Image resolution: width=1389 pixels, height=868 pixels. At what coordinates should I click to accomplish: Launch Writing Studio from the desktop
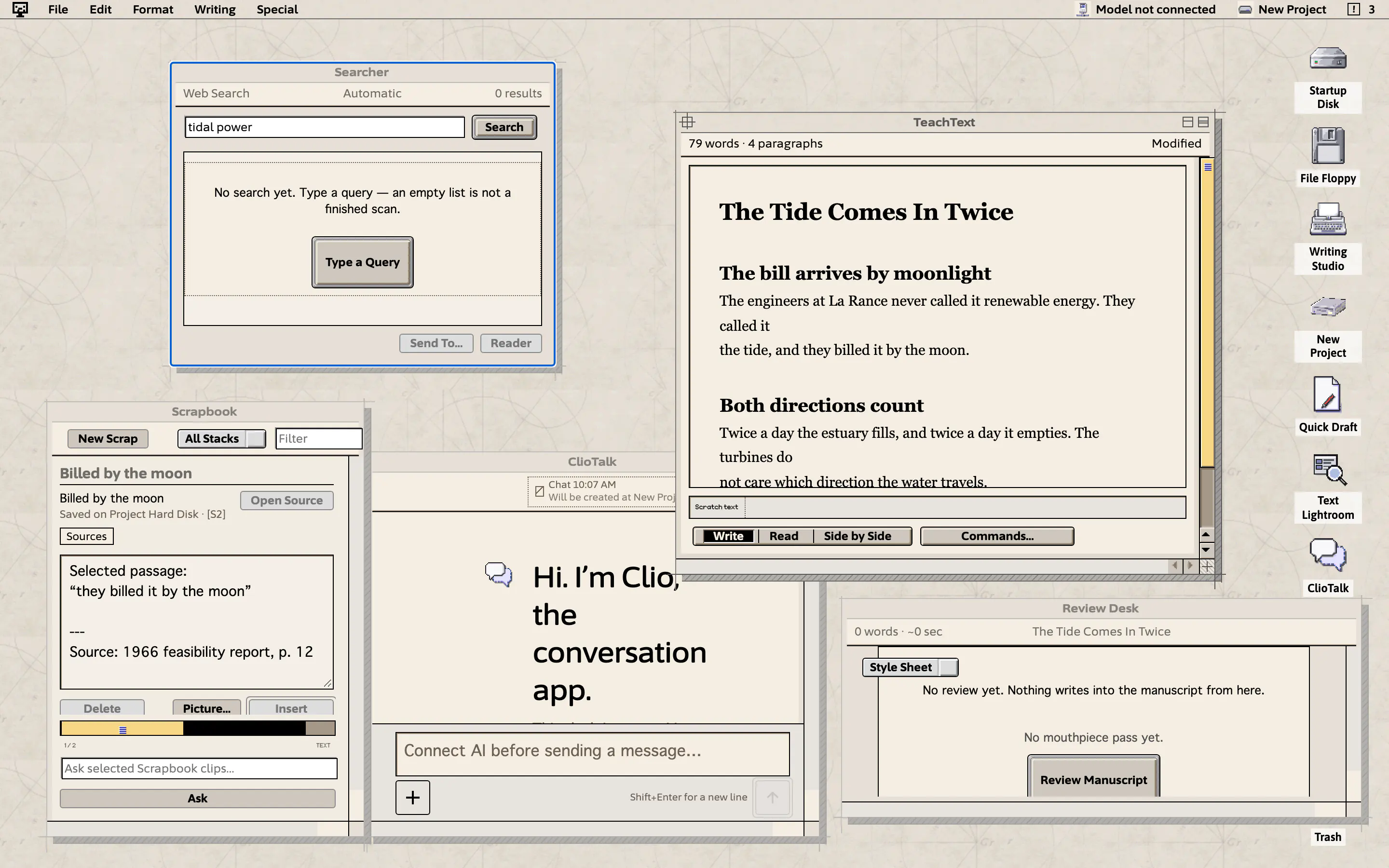(1328, 220)
